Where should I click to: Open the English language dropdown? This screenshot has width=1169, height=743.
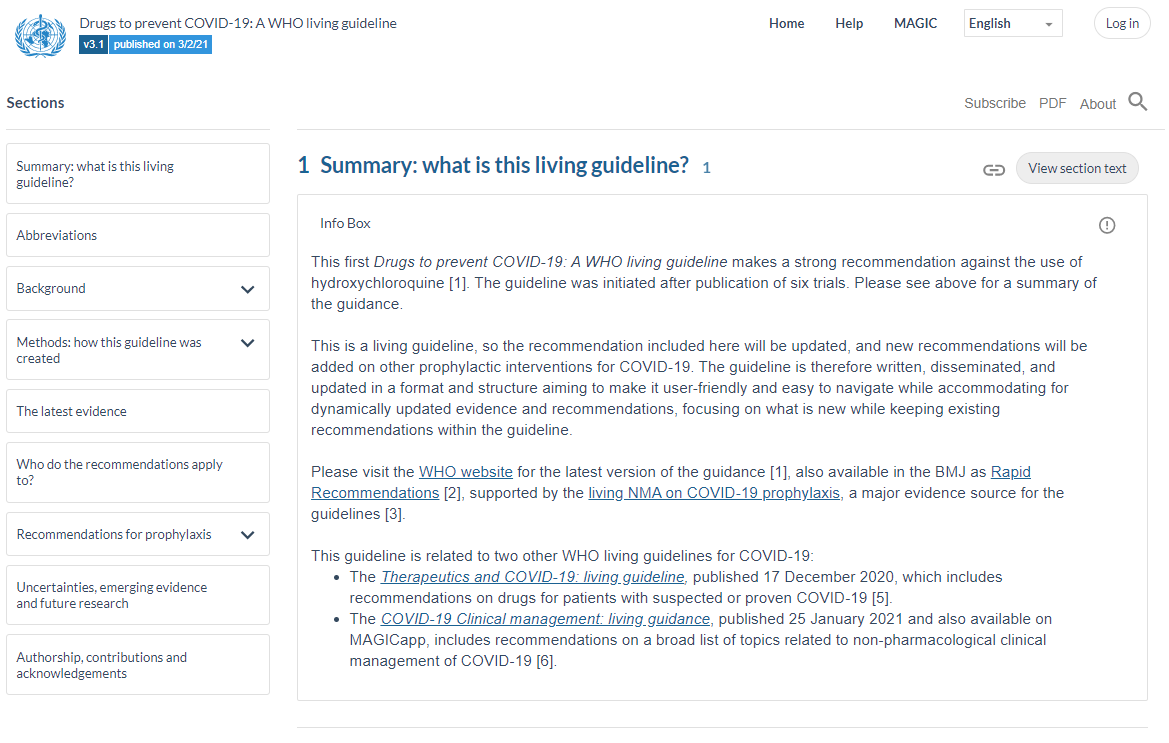(1012, 24)
